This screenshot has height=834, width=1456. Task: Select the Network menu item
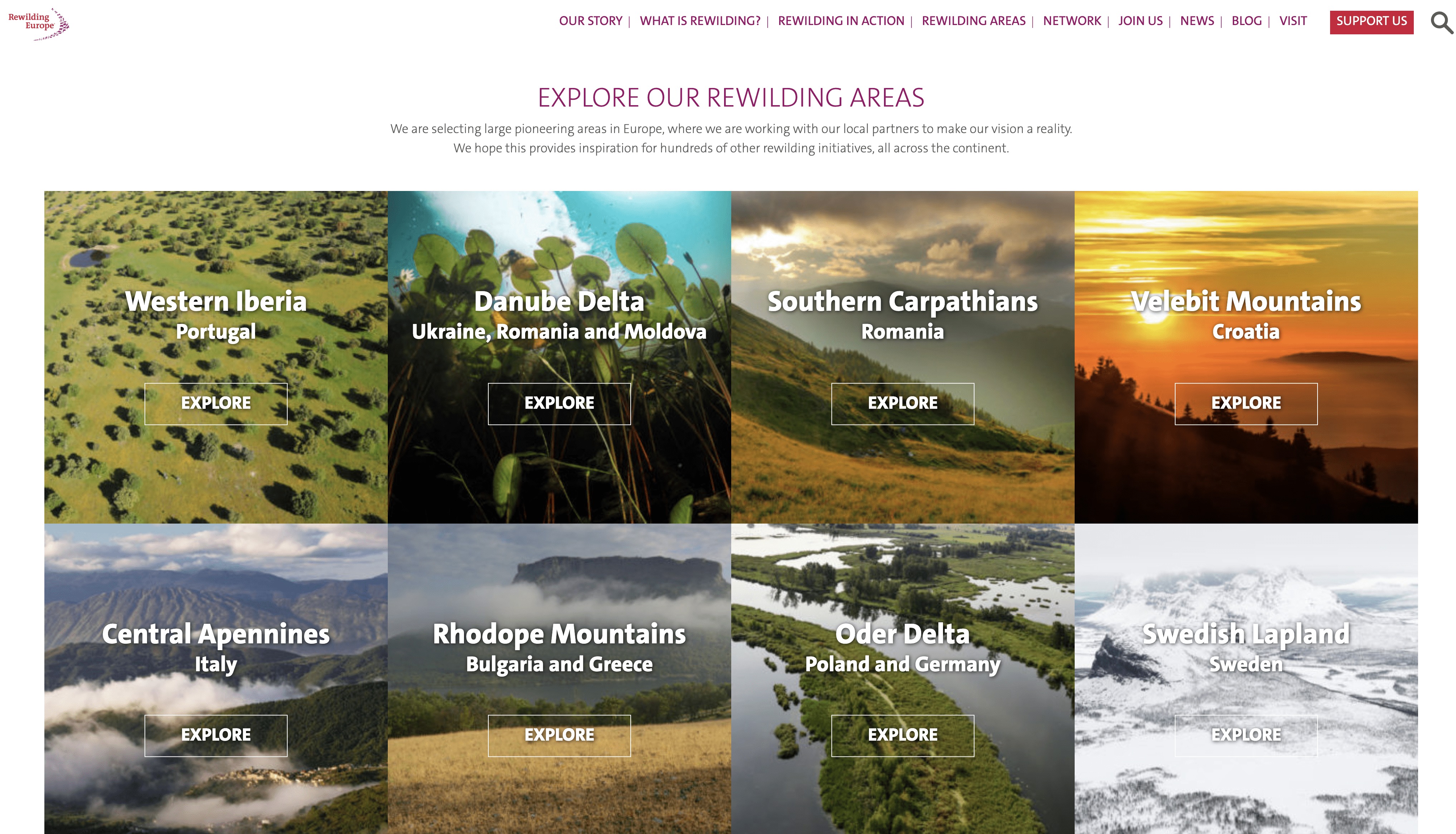coord(1072,21)
